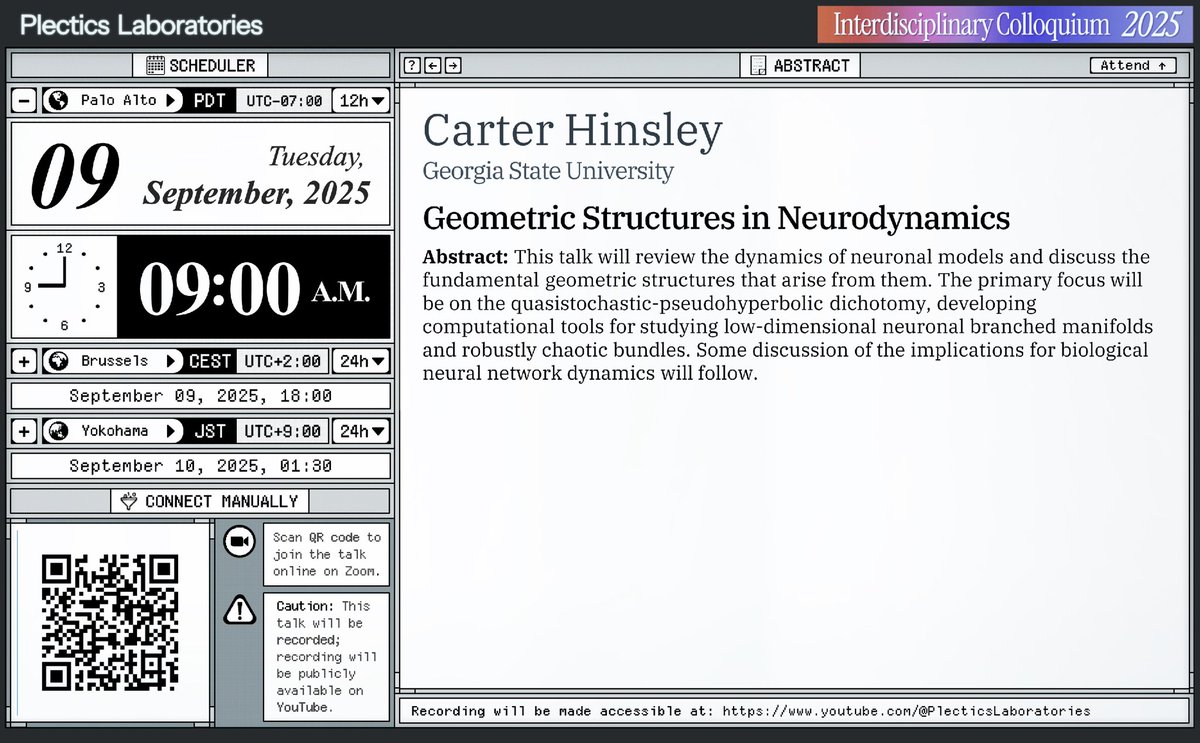Click the Brussels time September 09, 2025, 18:00
Screen dimensions: 1200x743
click(200, 396)
